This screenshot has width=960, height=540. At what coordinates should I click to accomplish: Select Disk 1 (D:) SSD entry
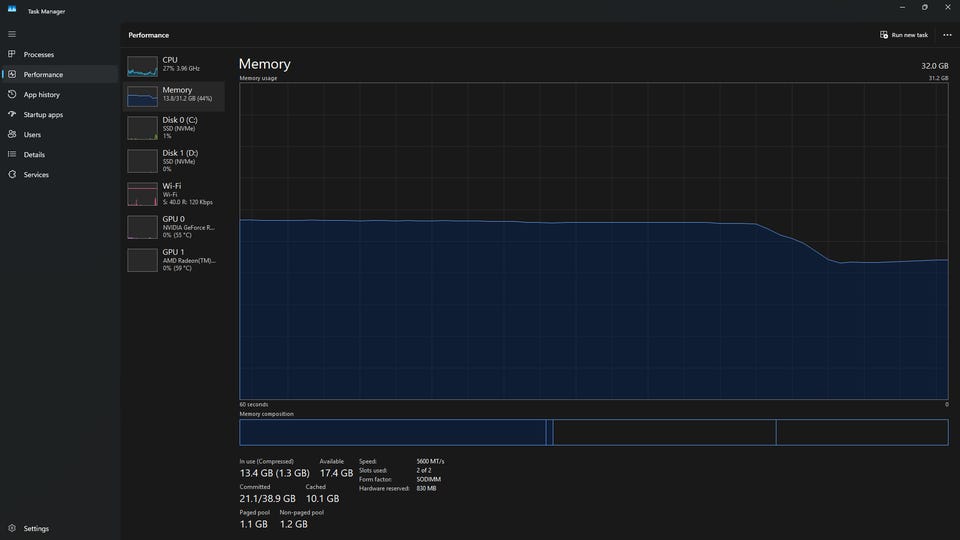tap(174, 161)
